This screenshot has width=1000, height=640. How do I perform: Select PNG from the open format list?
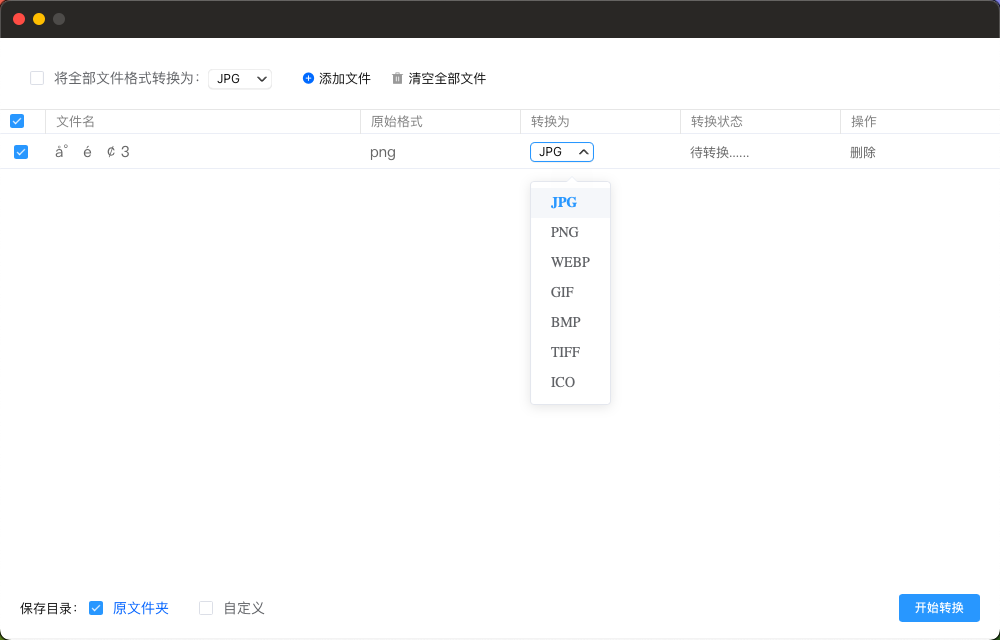coord(565,232)
